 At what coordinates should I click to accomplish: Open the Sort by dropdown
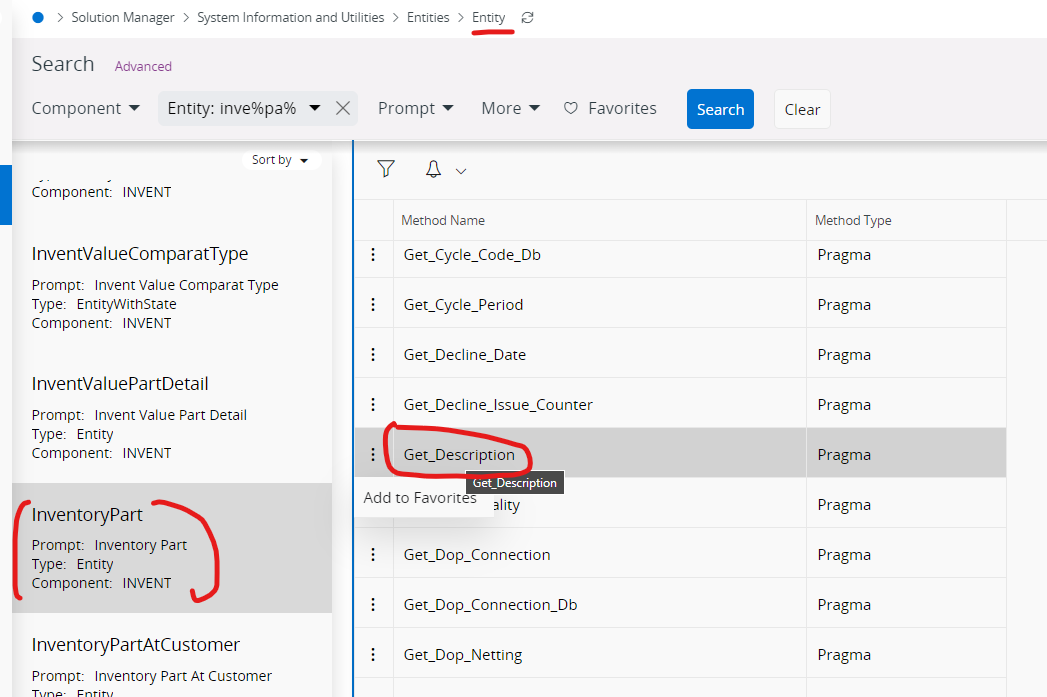280,160
